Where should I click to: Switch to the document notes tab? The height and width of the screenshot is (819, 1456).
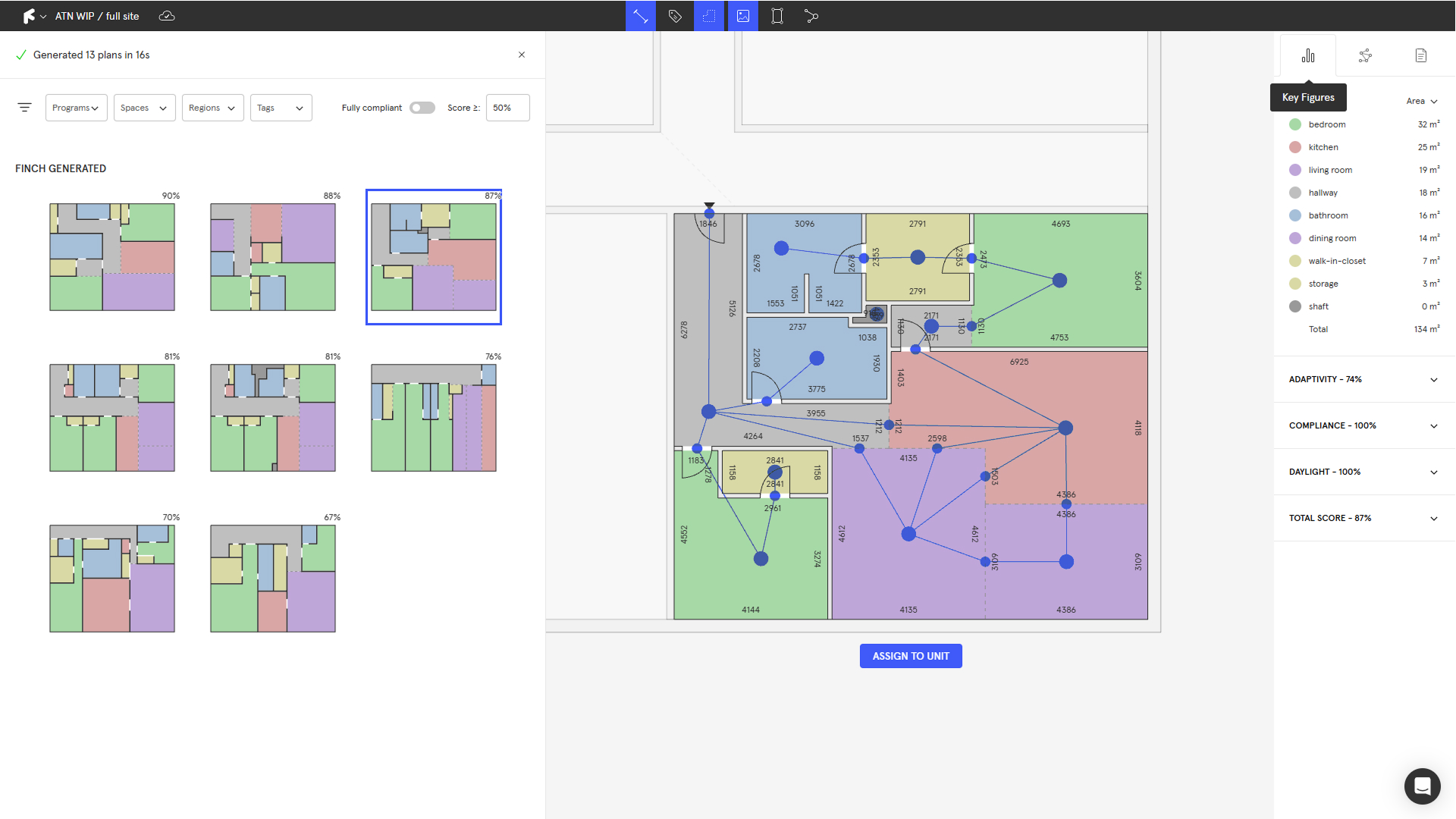[1421, 55]
